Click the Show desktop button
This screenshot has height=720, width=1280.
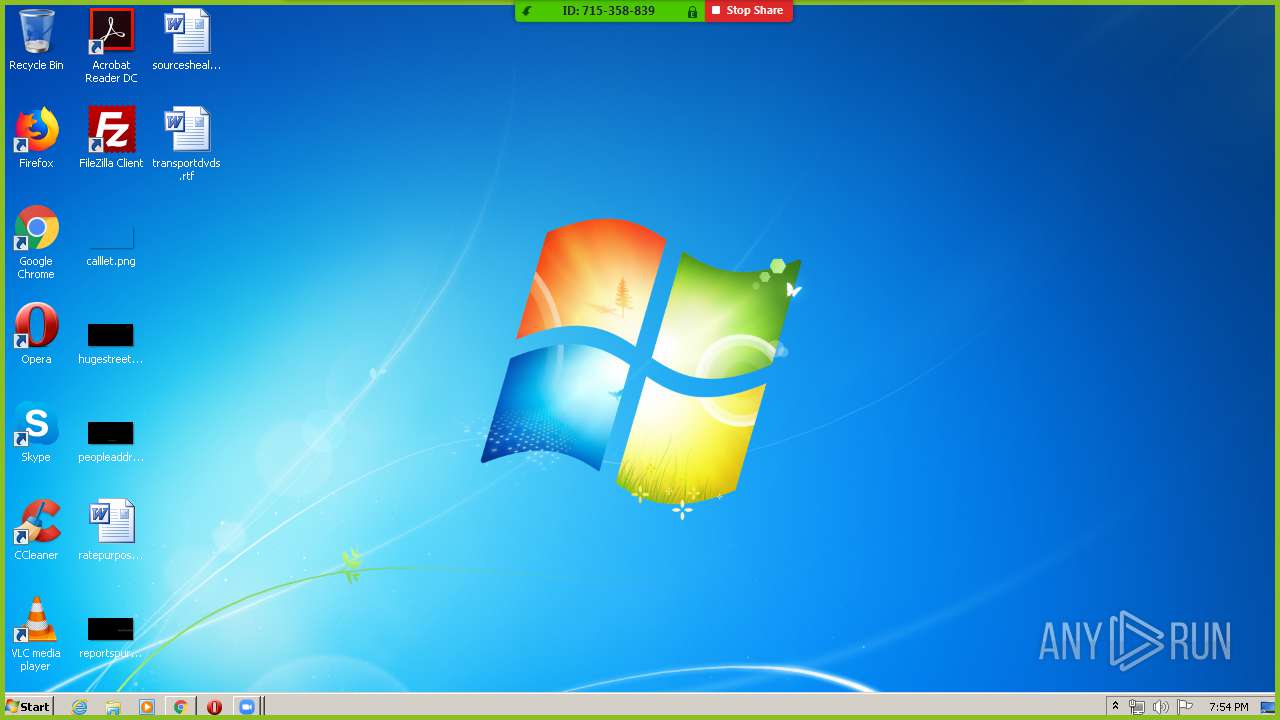coord(1268,707)
